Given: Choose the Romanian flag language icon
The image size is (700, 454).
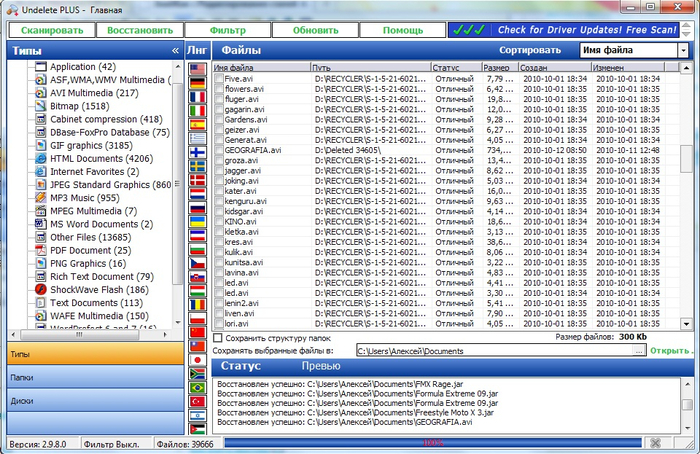Looking at the screenshot, I should click(197, 304).
